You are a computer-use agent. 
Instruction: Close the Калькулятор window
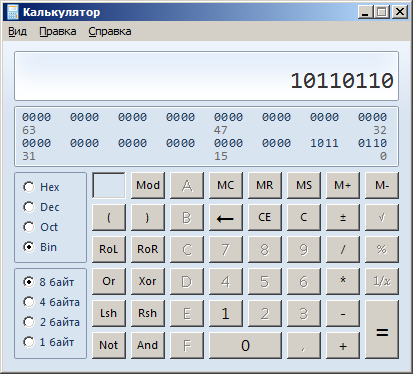pyautogui.click(x=399, y=12)
